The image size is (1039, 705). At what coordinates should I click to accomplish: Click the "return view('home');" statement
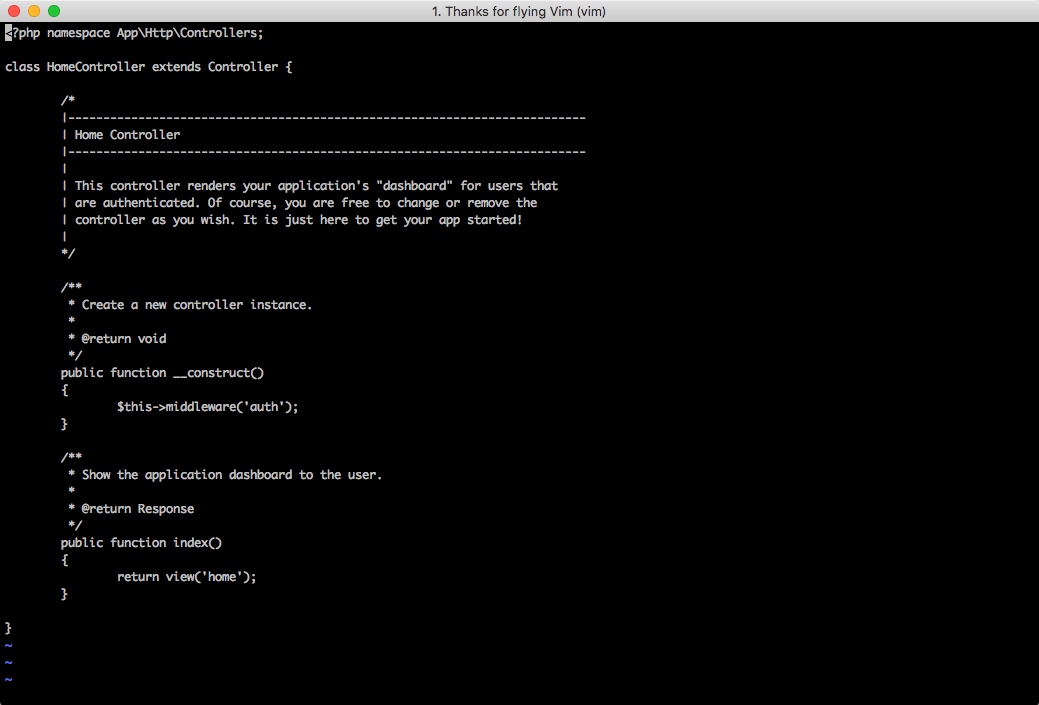[187, 577]
